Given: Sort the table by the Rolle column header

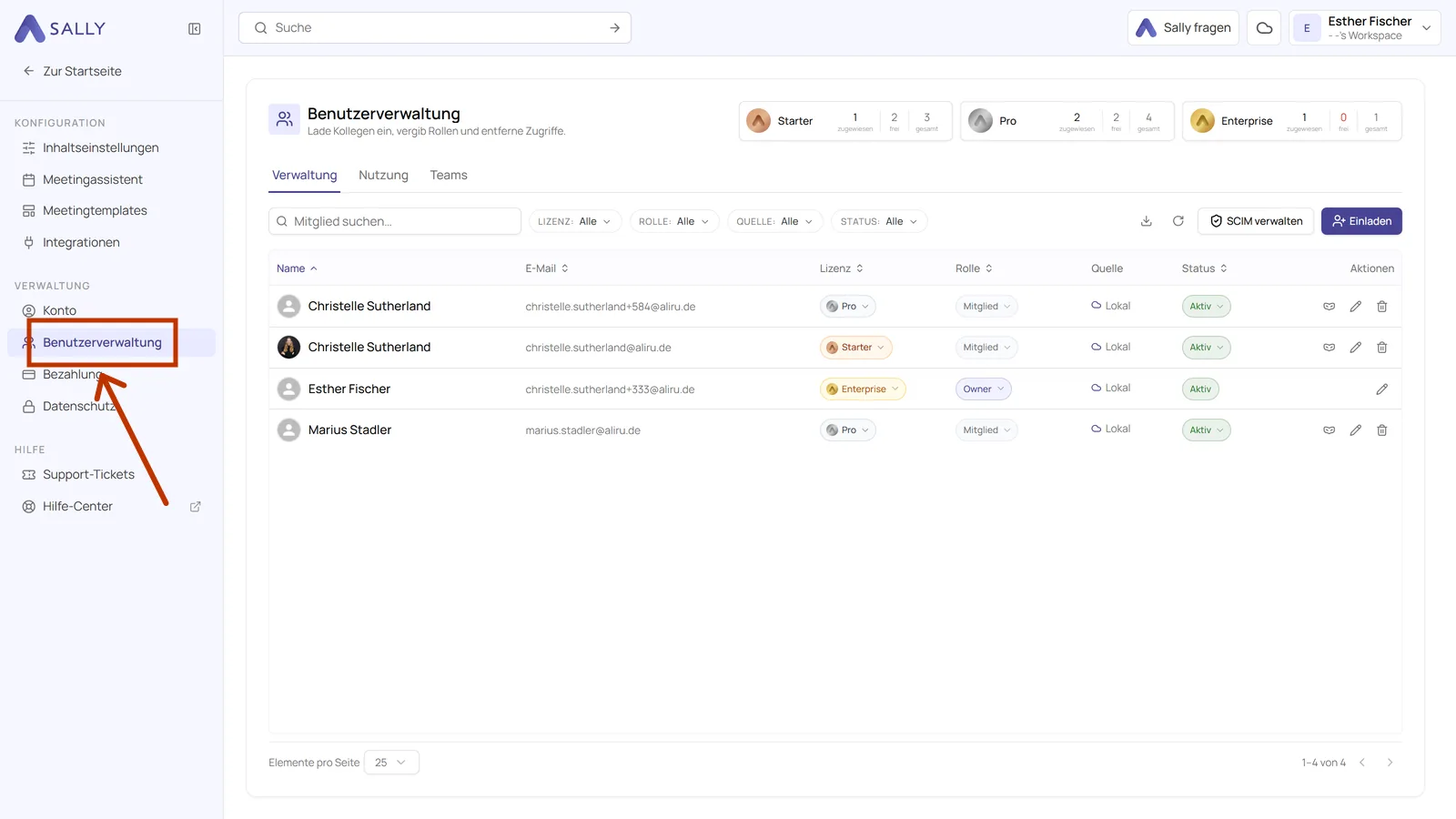Looking at the screenshot, I should (x=974, y=268).
